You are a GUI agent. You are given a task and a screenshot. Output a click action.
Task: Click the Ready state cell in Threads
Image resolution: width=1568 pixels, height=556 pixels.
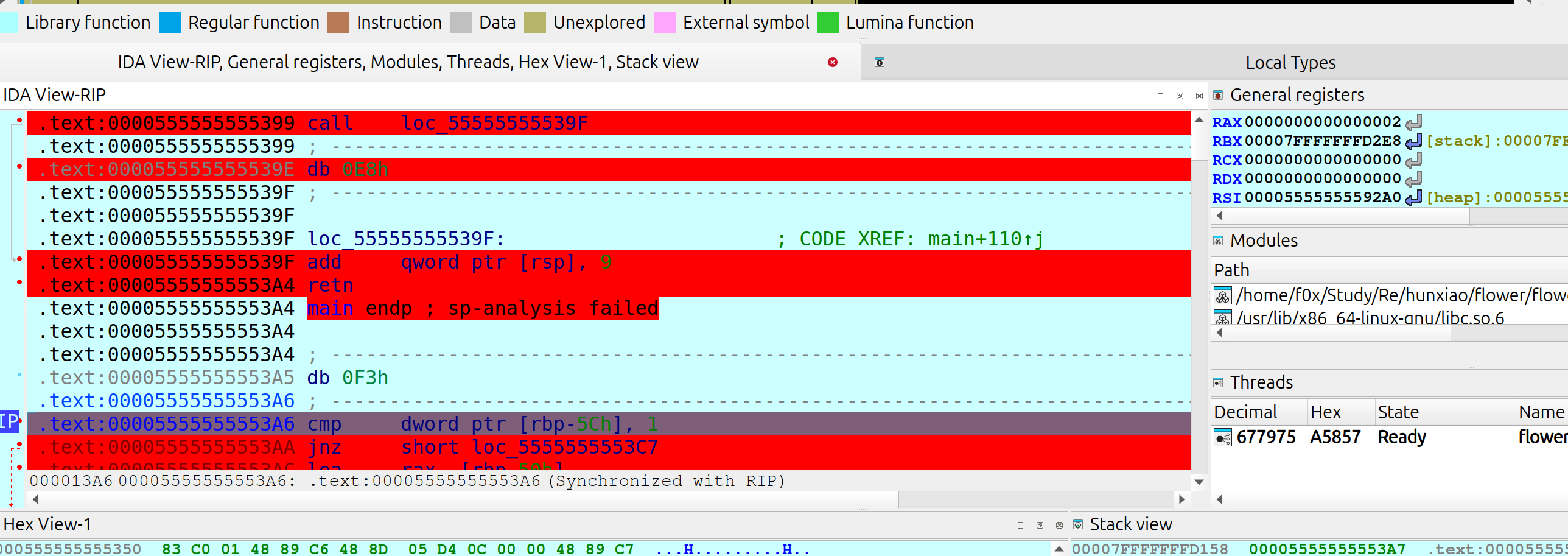point(1402,437)
